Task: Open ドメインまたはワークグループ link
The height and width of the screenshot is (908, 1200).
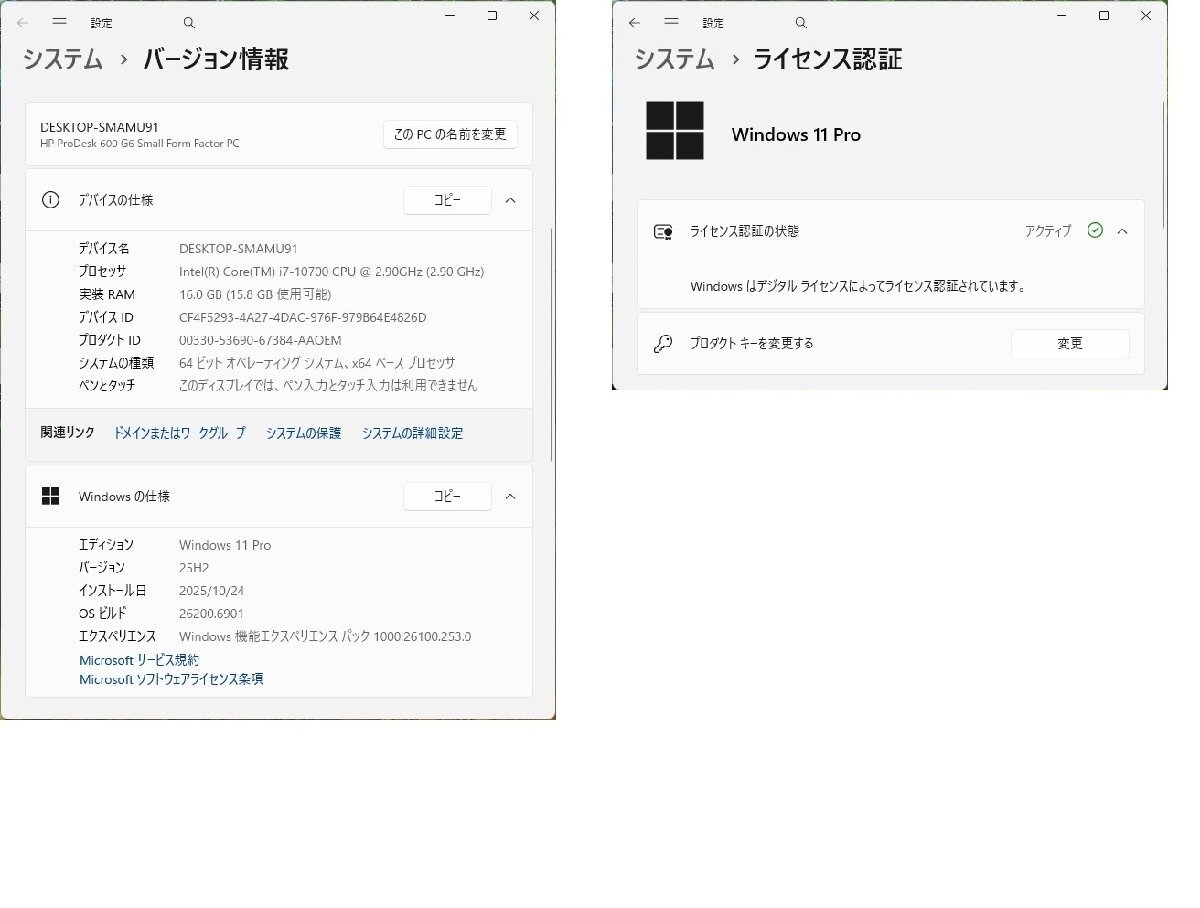Action: (x=179, y=433)
